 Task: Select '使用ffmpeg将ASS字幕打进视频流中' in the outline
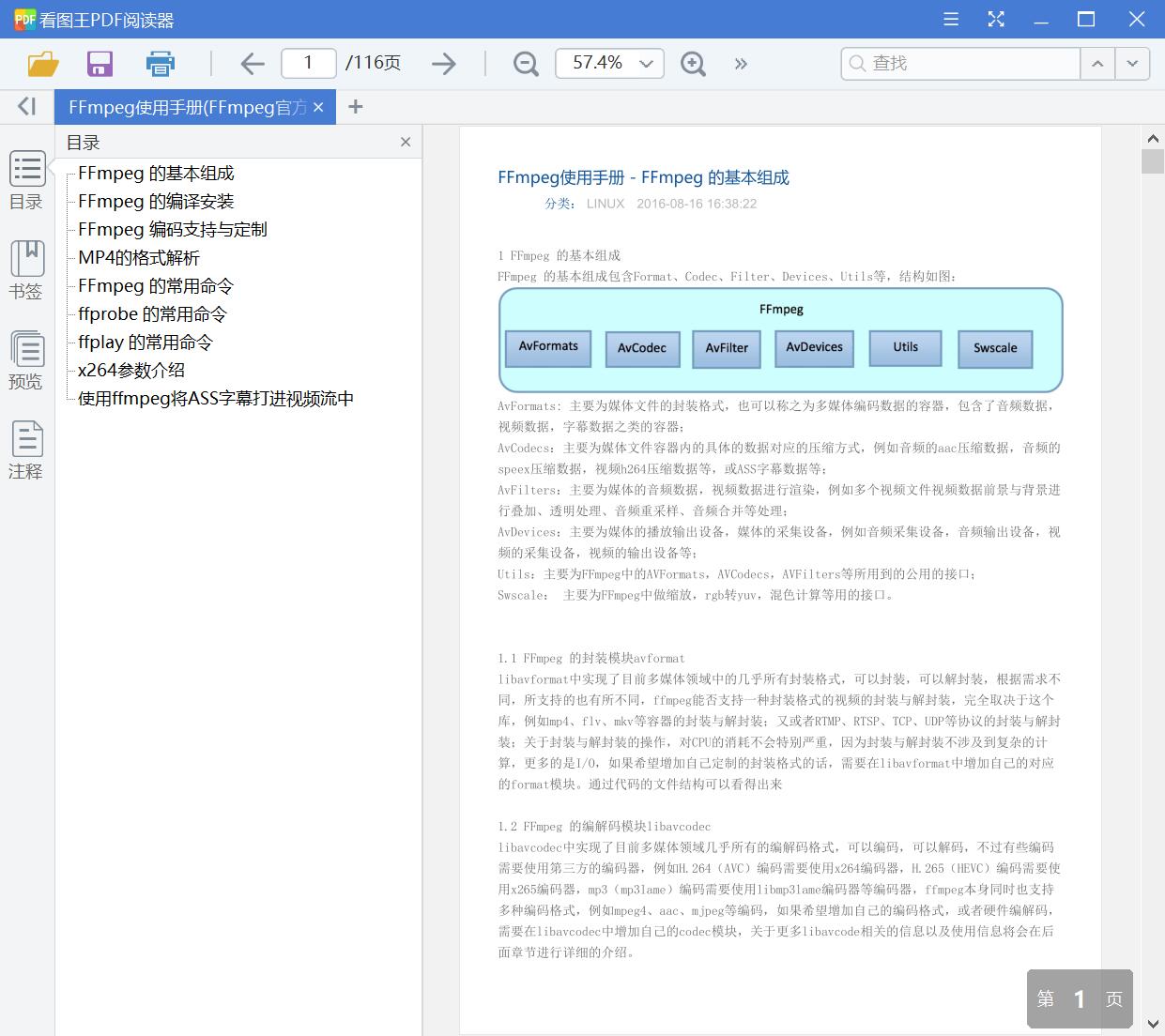coord(216,399)
